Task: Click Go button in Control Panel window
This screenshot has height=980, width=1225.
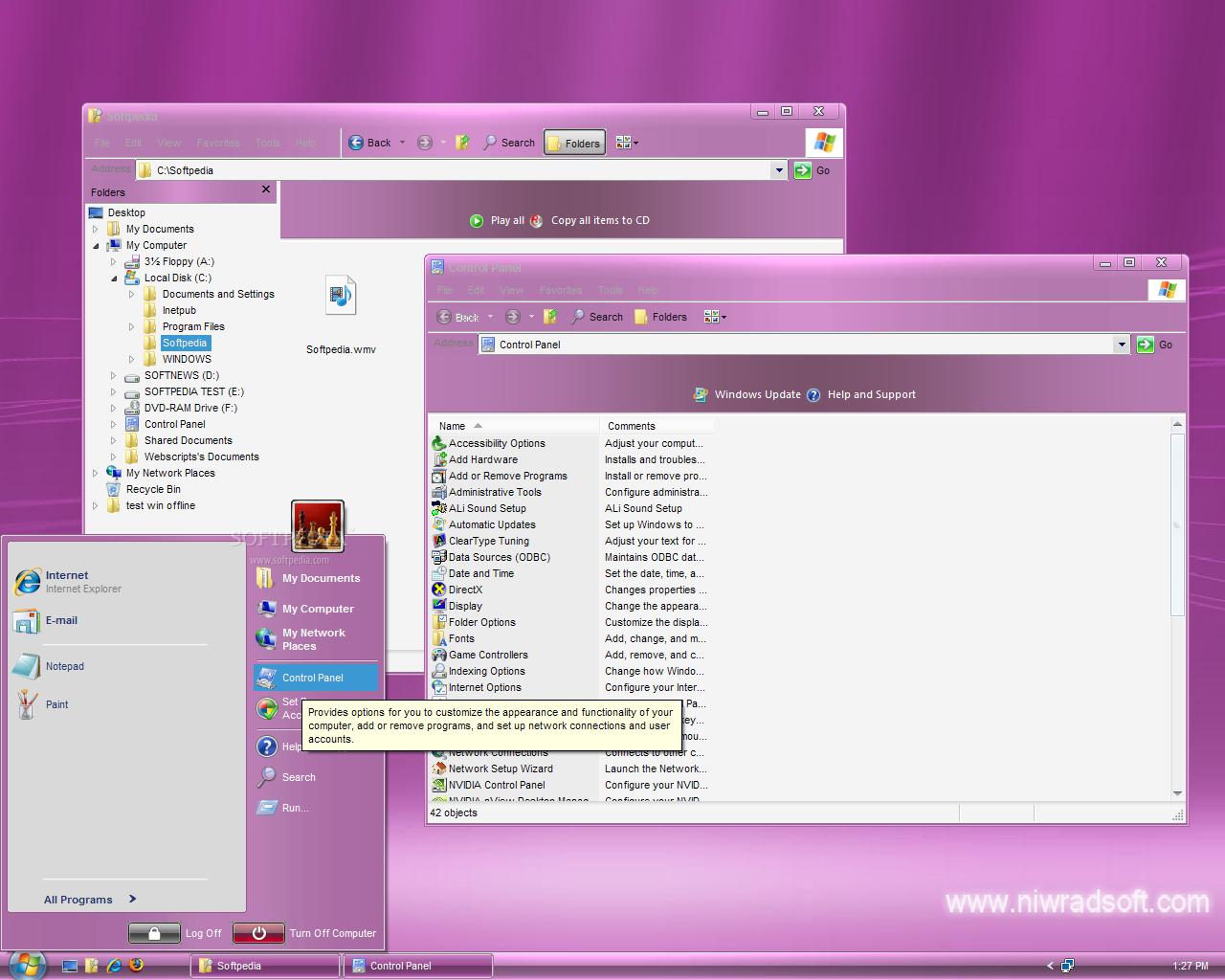Action: click(1155, 345)
